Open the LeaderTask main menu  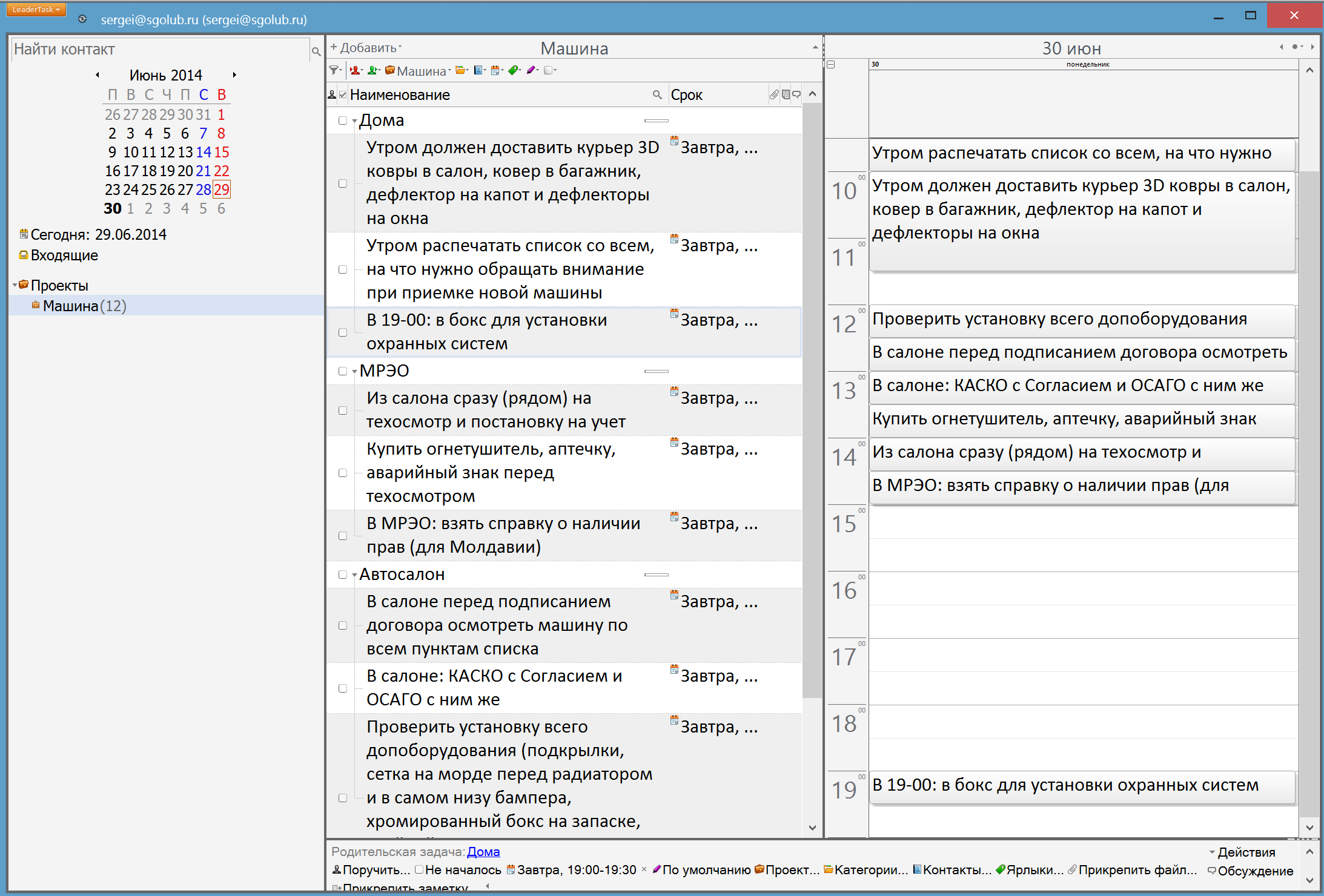click(36, 10)
